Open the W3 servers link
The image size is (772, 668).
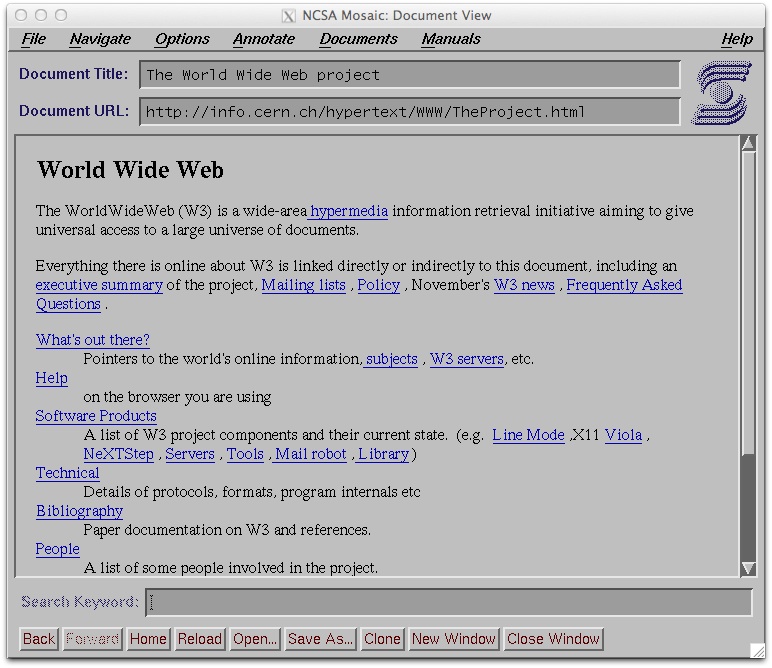tap(467, 359)
